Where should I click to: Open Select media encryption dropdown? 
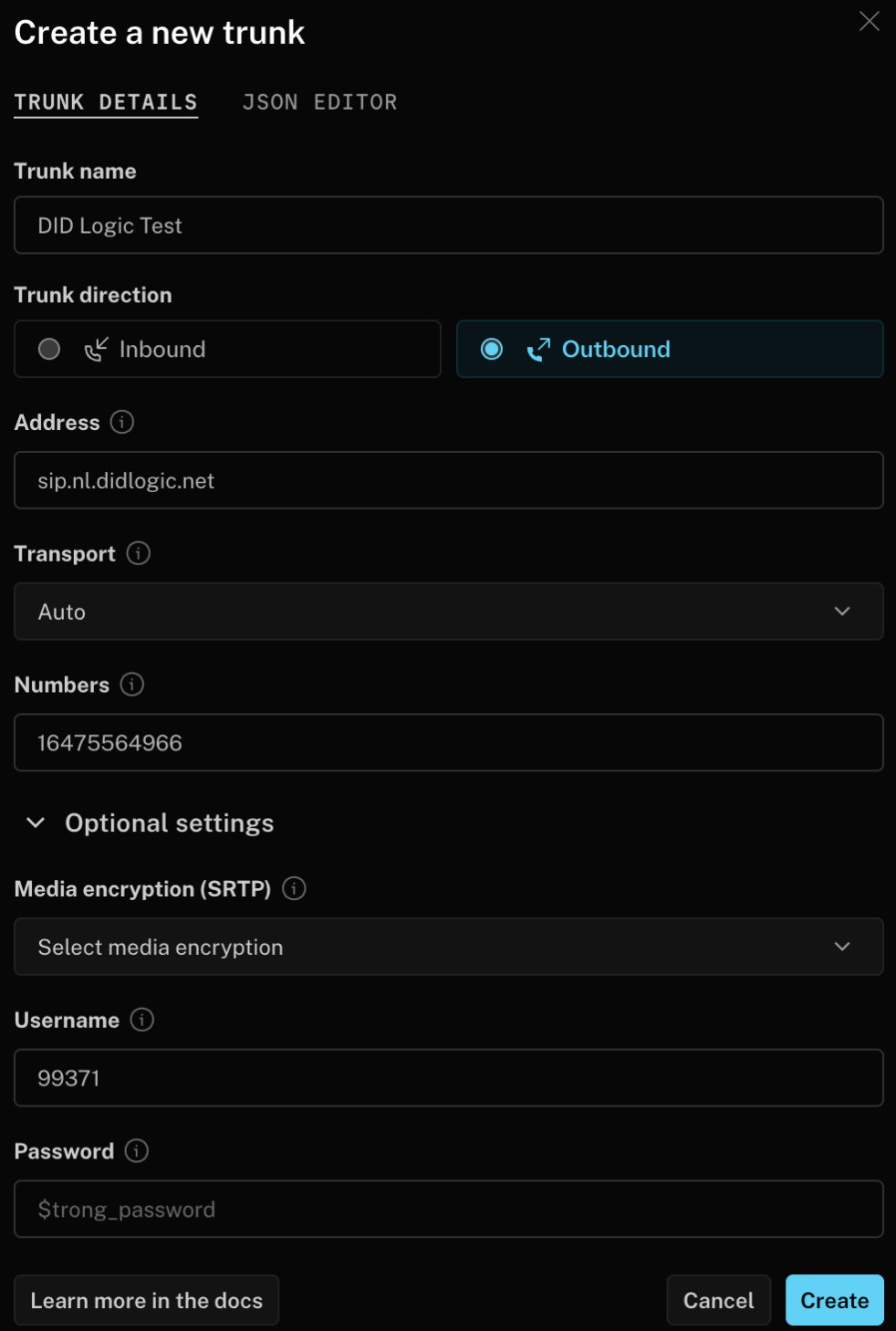tap(448, 947)
